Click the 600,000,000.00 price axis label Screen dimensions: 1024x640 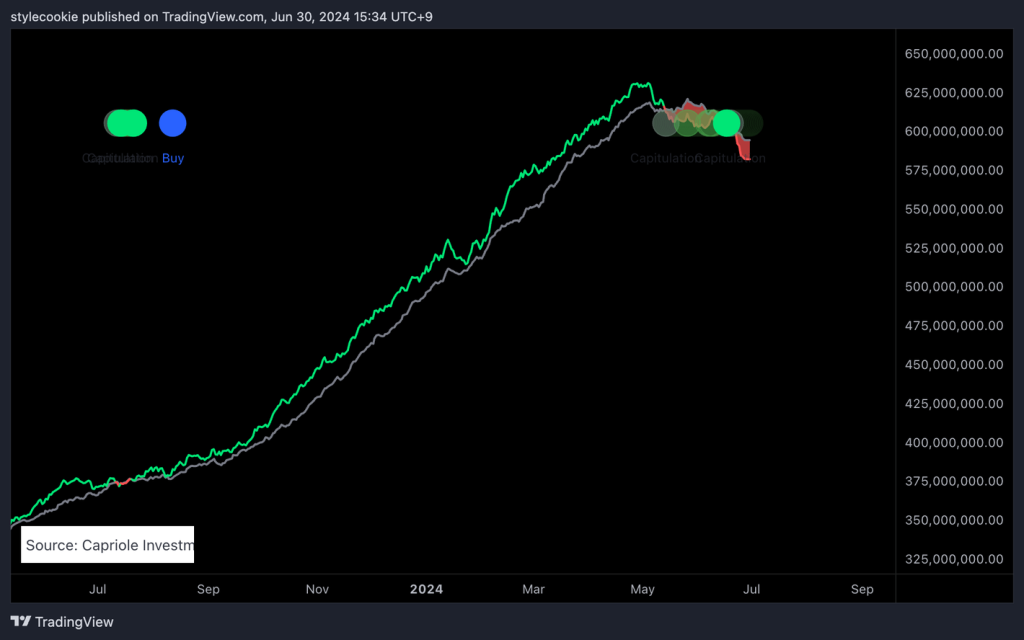(953, 131)
